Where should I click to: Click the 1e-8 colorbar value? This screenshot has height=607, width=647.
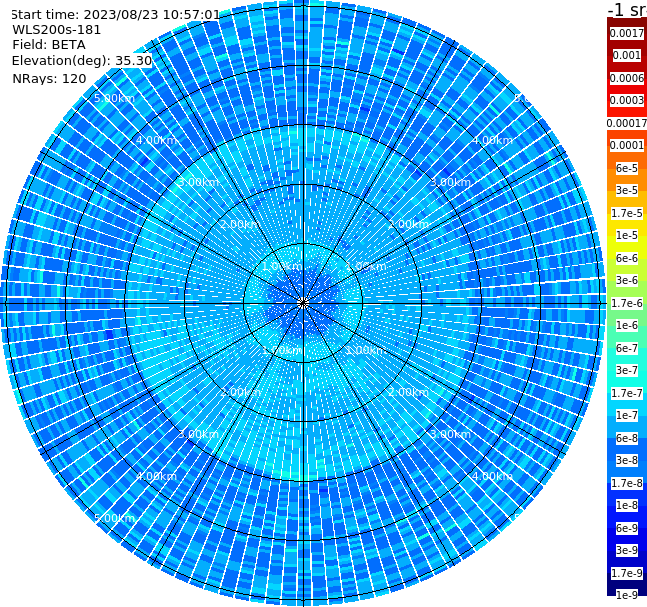click(627, 505)
